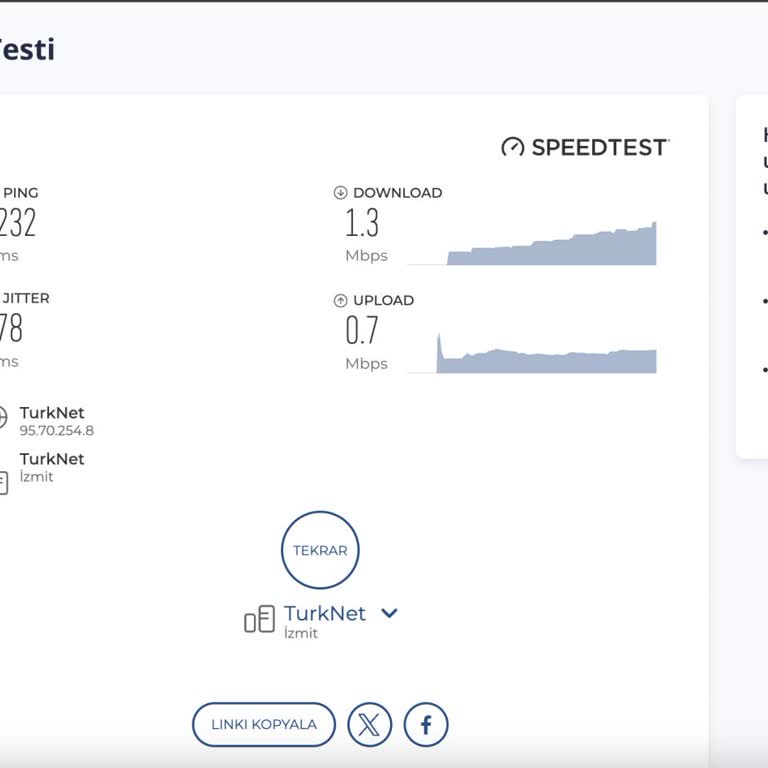Click the globe icon beside TurkNet IP
768x768 pixels.
click(2, 417)
